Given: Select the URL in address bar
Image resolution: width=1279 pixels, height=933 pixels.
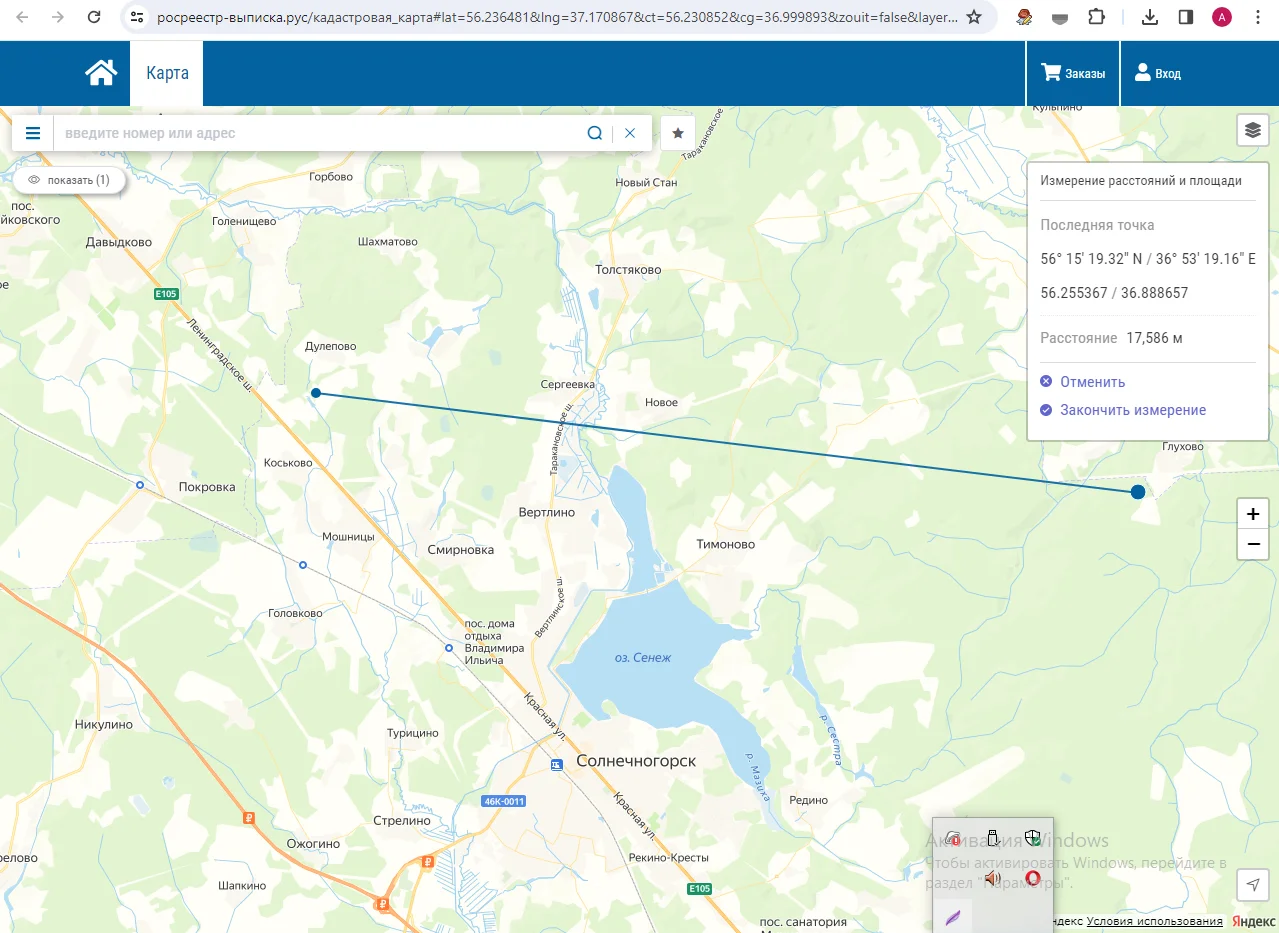Looking at the screenshot, I should point(556,17).
